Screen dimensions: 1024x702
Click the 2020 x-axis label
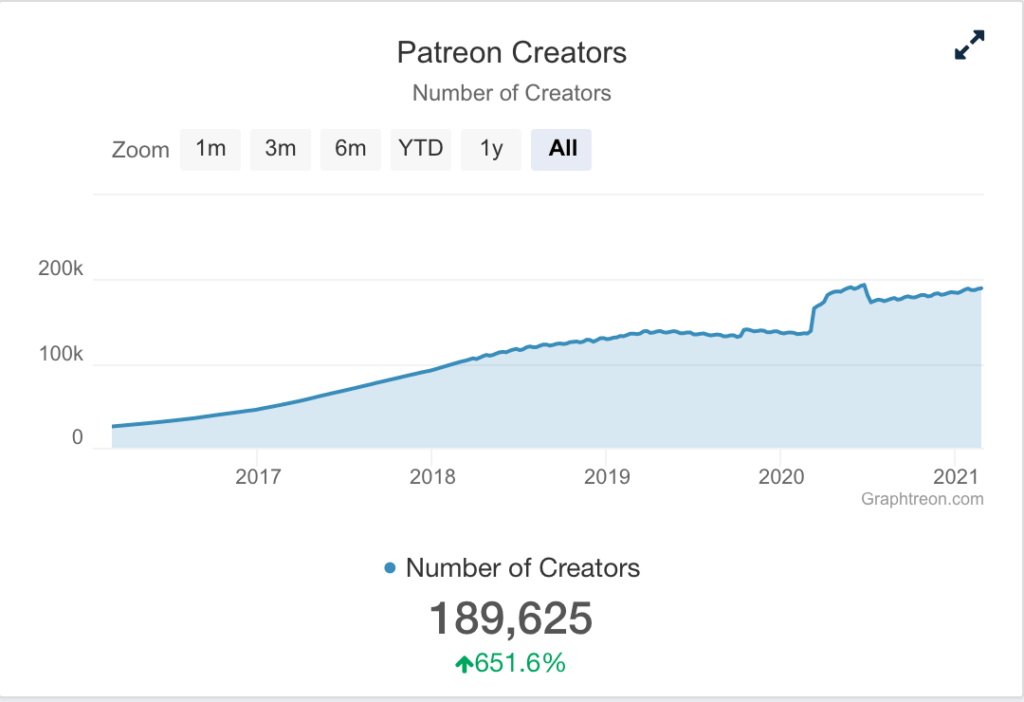(781, 477)
